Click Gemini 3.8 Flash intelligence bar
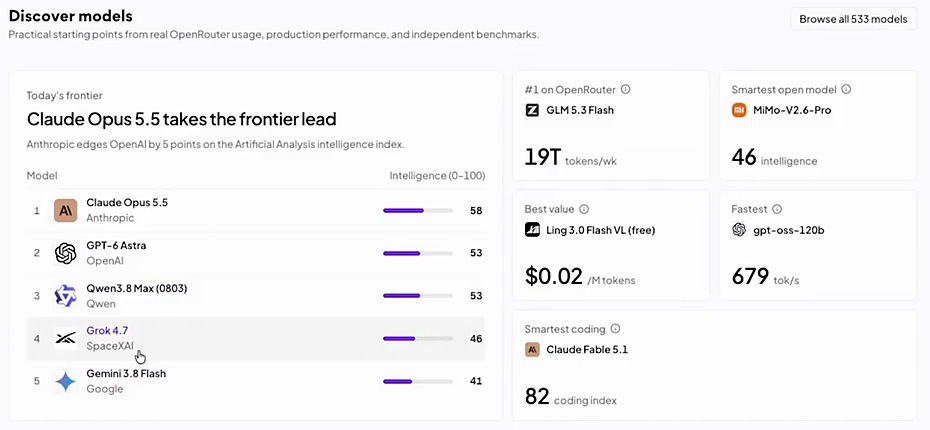 point(418,381)
